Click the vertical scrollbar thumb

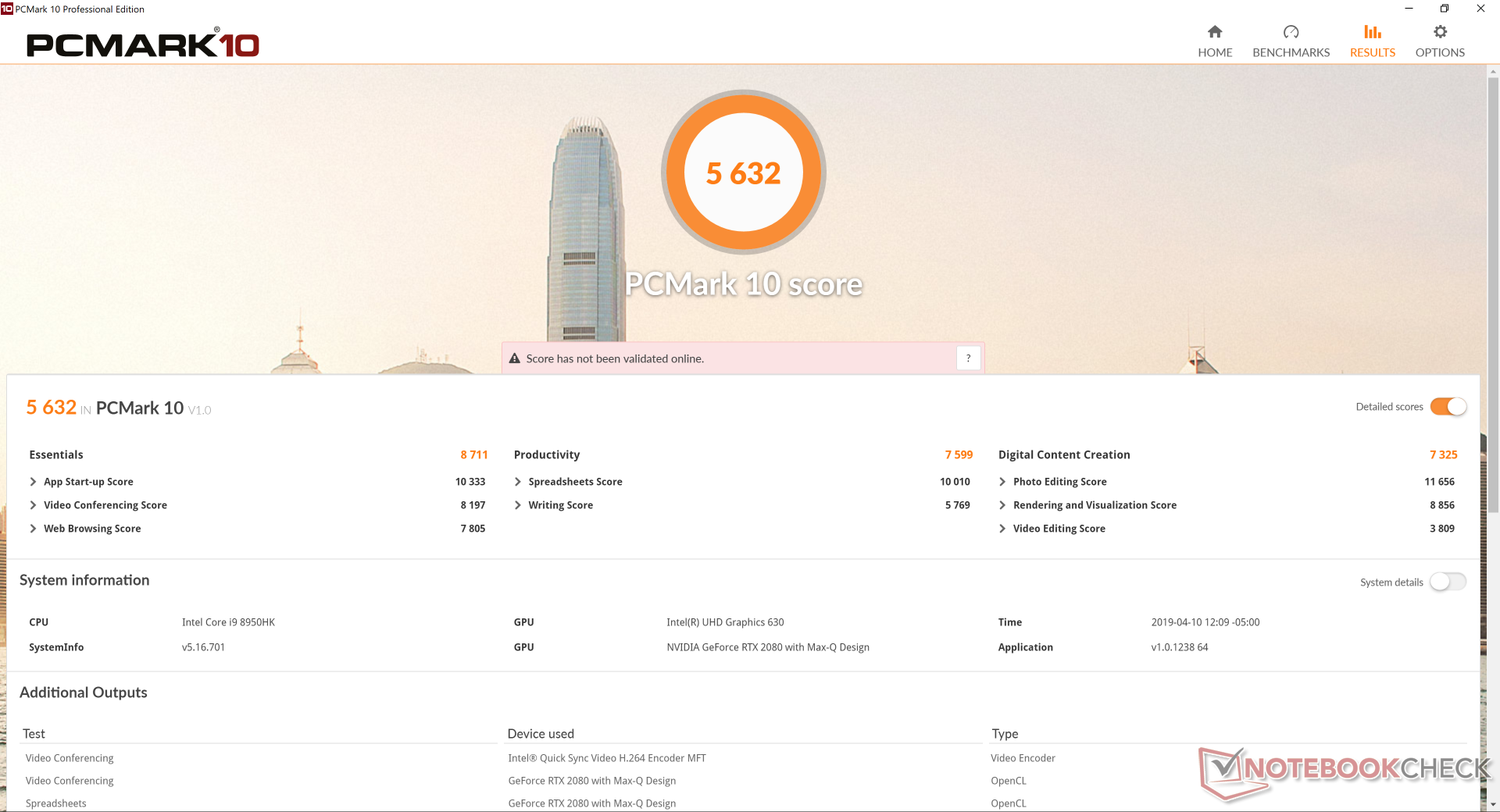tap(1493, 294)
